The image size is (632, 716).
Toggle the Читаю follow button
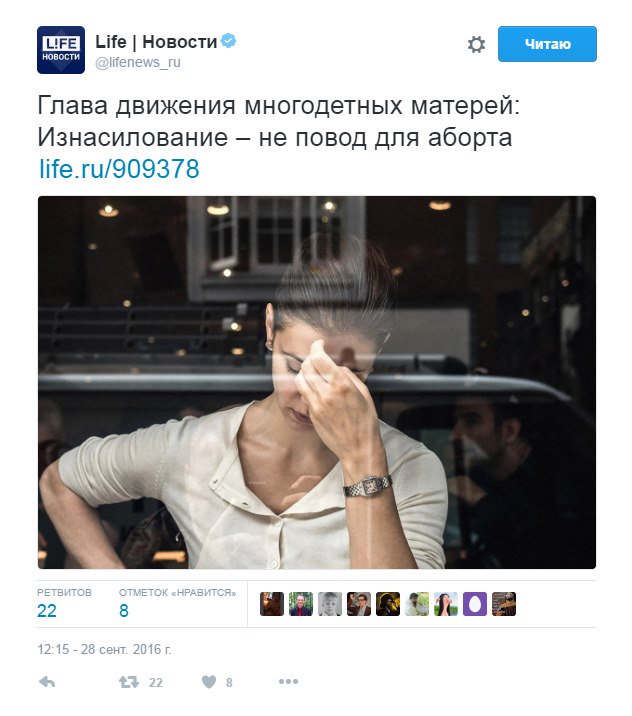pos(547,44)
